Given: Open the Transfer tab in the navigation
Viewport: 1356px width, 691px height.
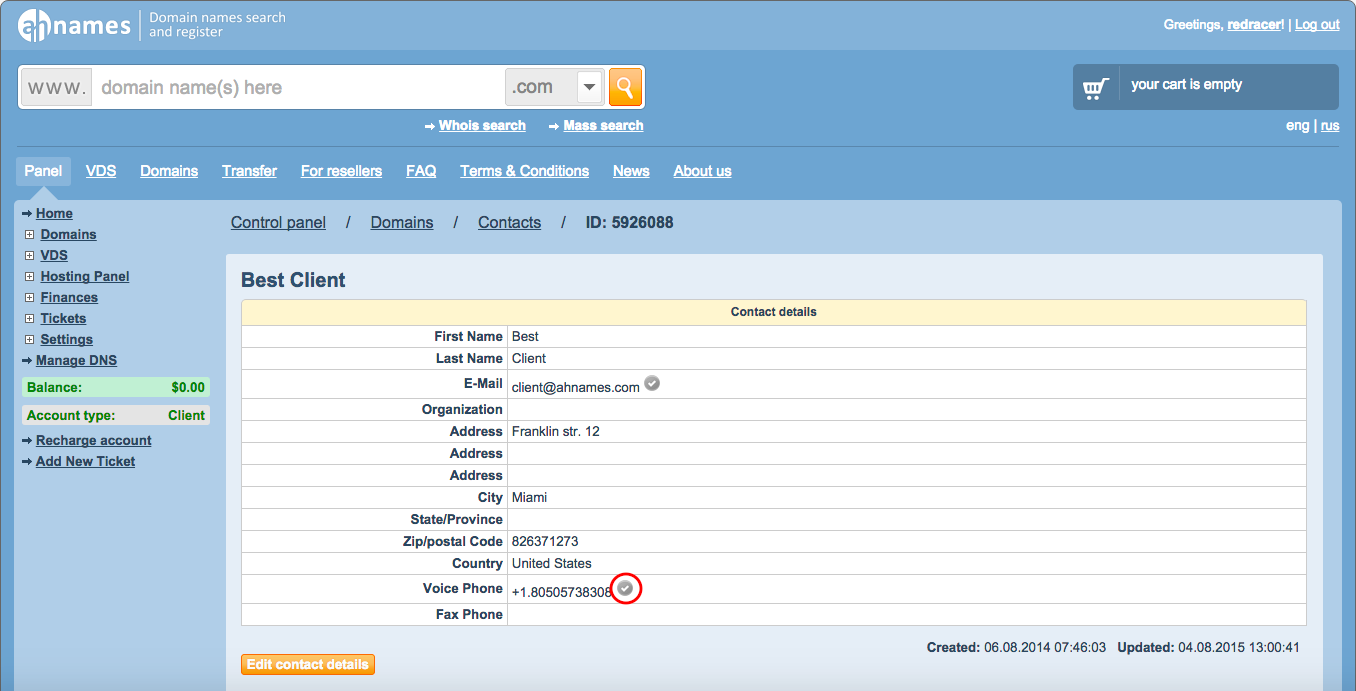Looking at the screenshot, I should (x=249, y=171).
